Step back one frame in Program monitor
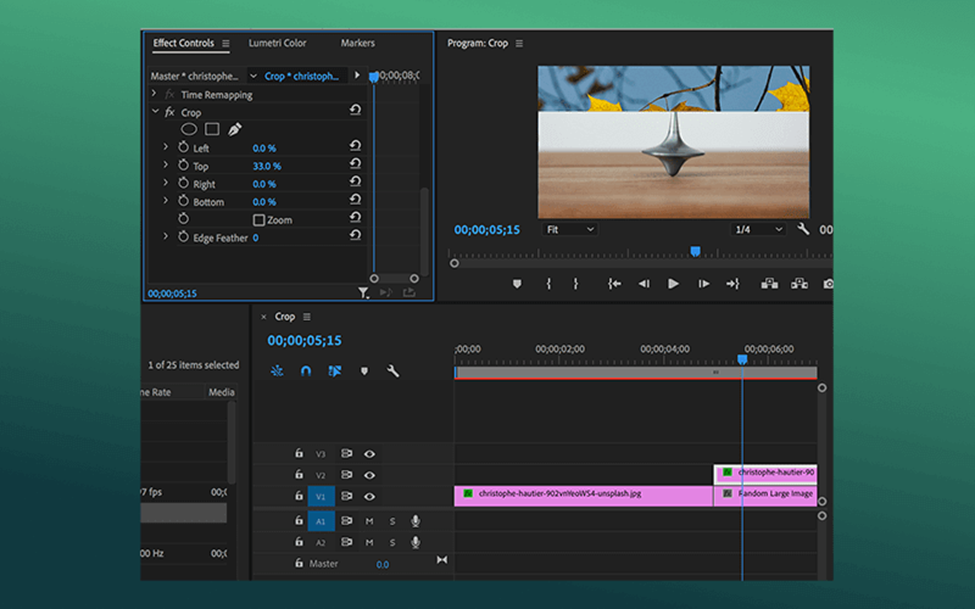This screenshot has height=609, width=975. [644, 284]
